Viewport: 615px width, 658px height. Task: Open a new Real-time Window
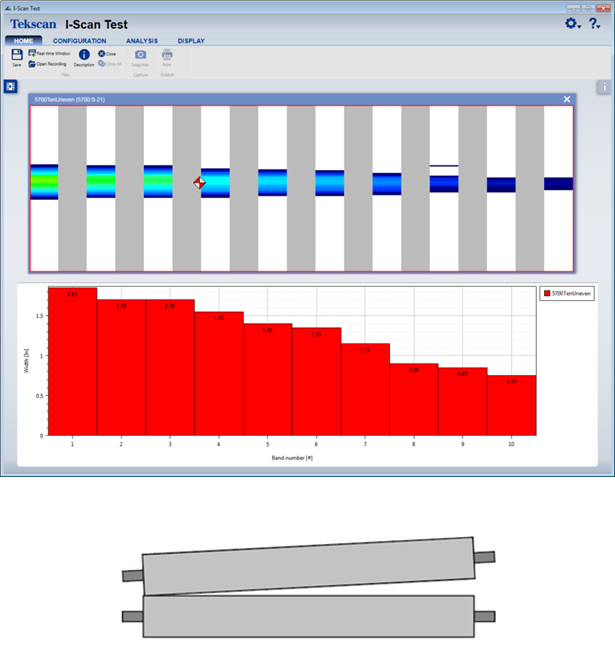click(50, 53)
